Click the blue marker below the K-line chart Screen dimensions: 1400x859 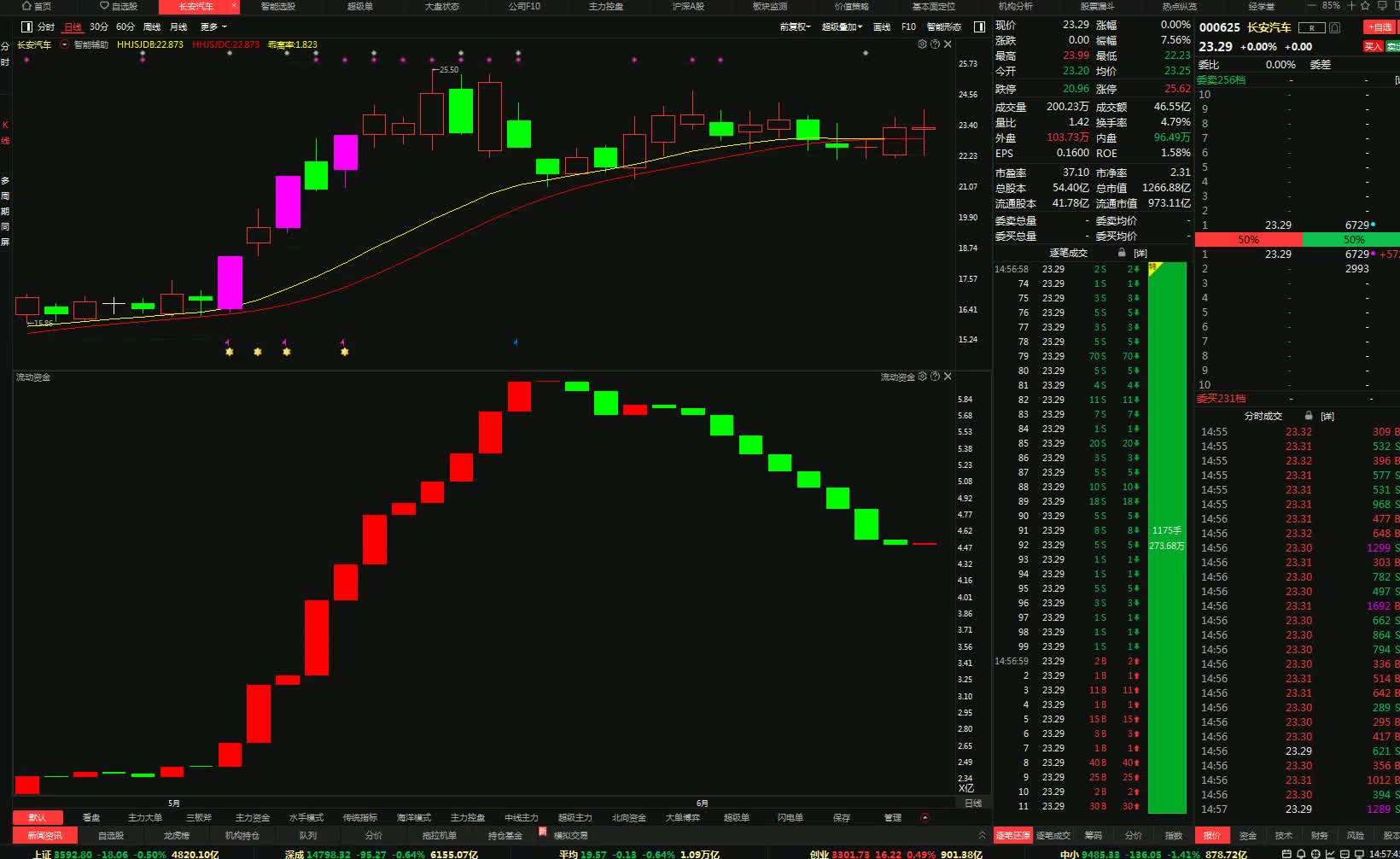(x=515, y=342)
